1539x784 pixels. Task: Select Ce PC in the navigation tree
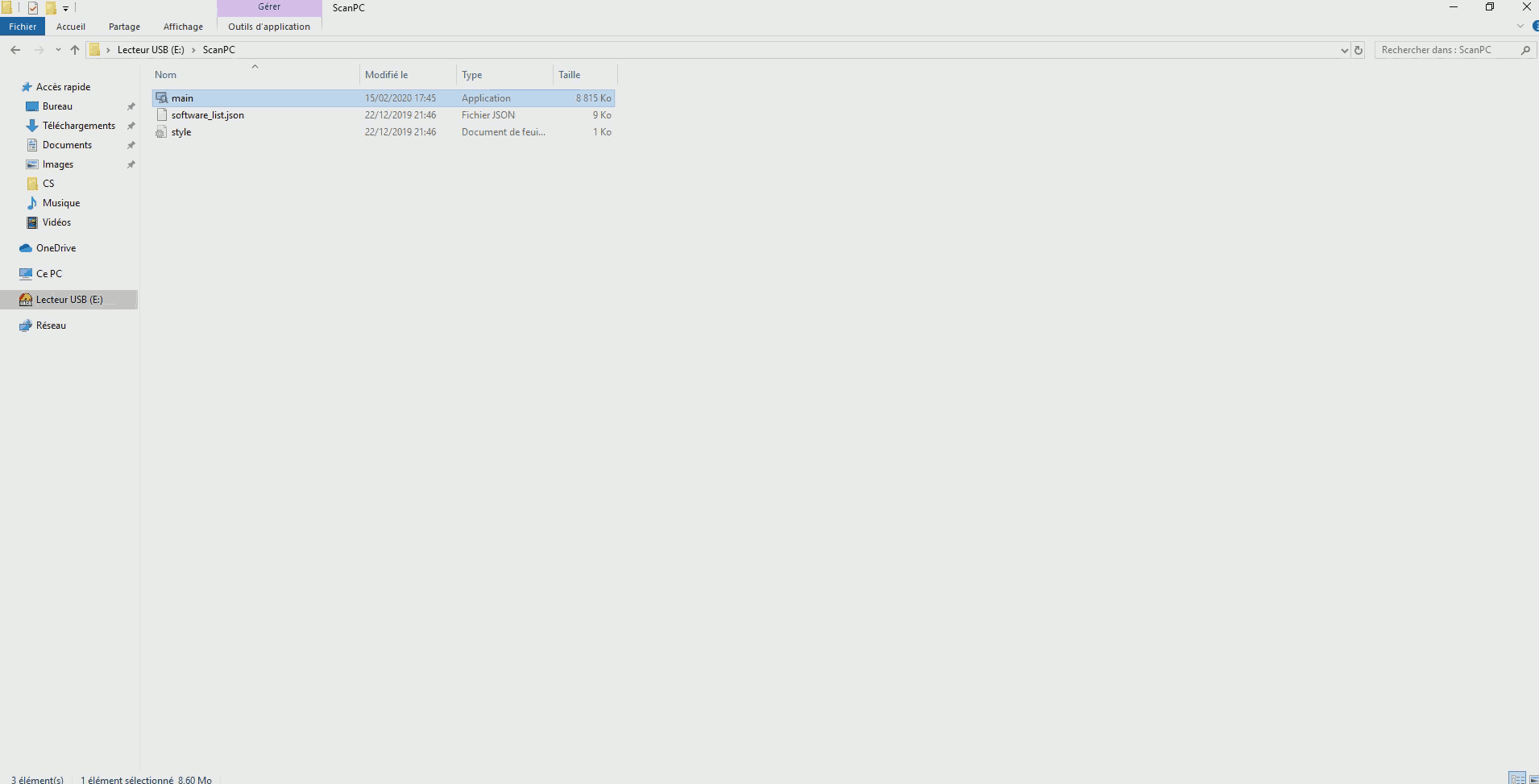[48, 274]
